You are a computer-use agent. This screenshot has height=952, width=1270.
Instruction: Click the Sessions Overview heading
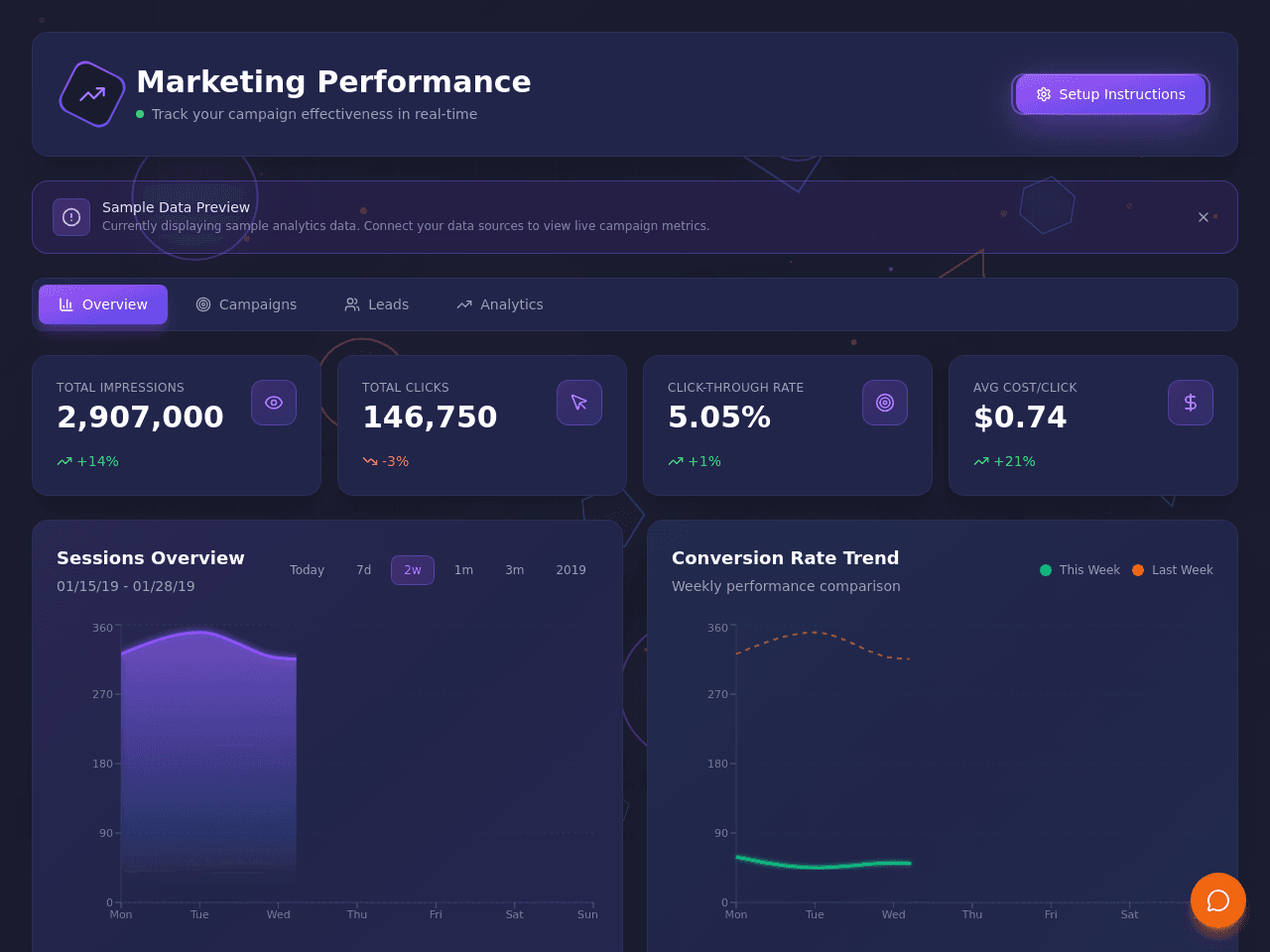click(x=151, y=558)
